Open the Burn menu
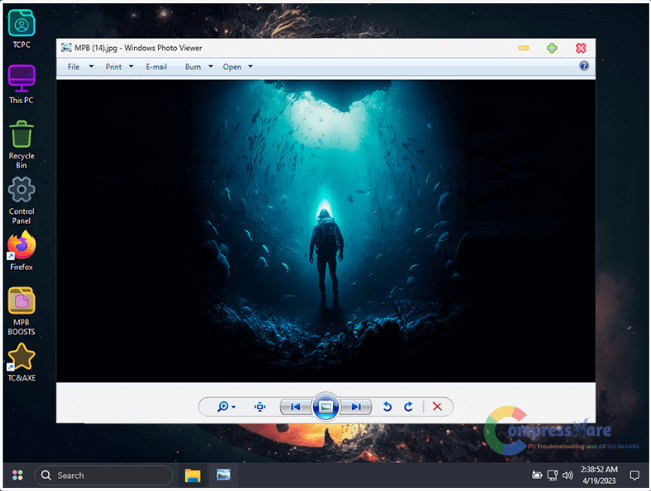 point(193,67)
